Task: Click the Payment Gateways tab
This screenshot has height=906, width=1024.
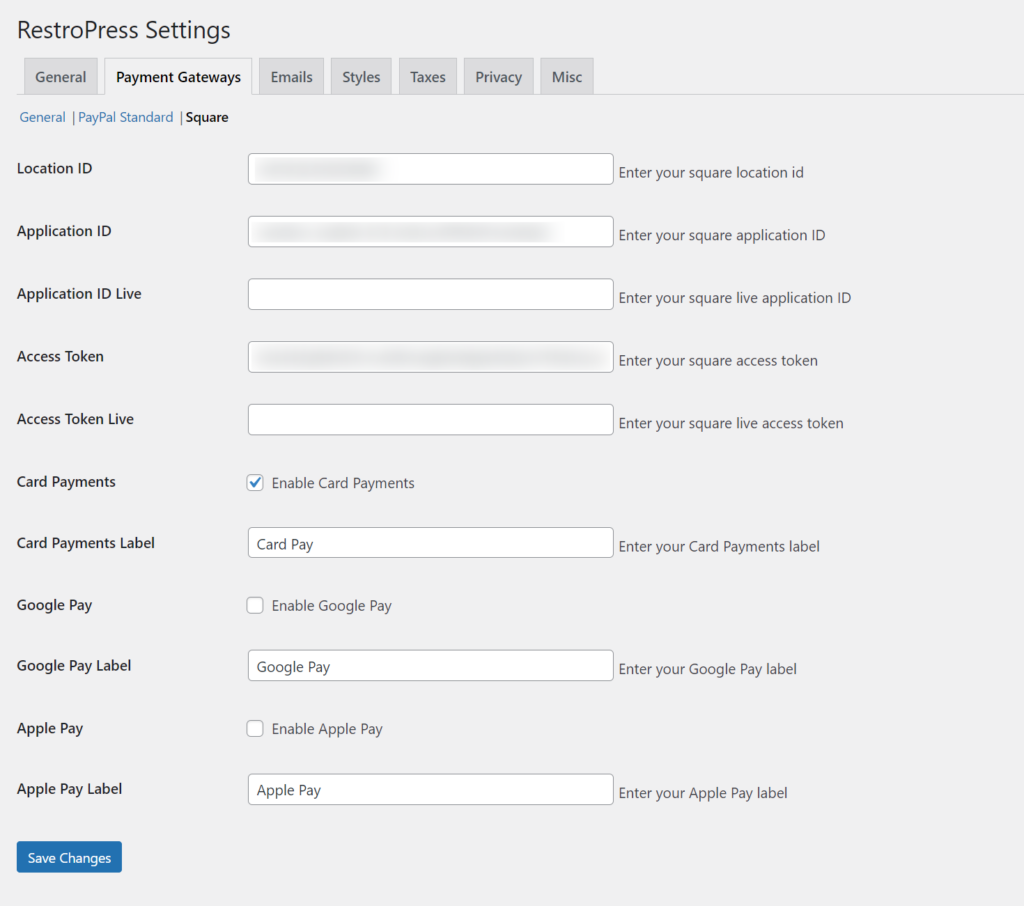Action: [x=178, y=77]
